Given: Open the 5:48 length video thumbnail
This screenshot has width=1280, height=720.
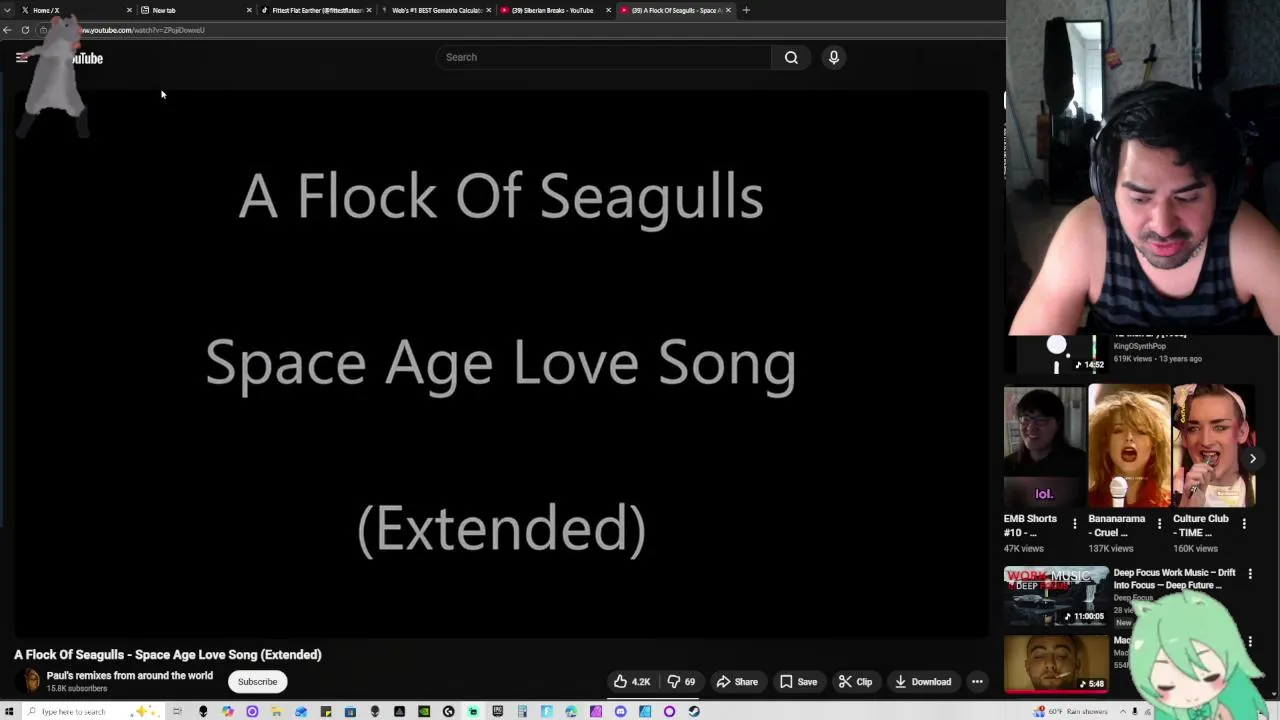Looking at the screenshot, I should tap(1055, 663).
